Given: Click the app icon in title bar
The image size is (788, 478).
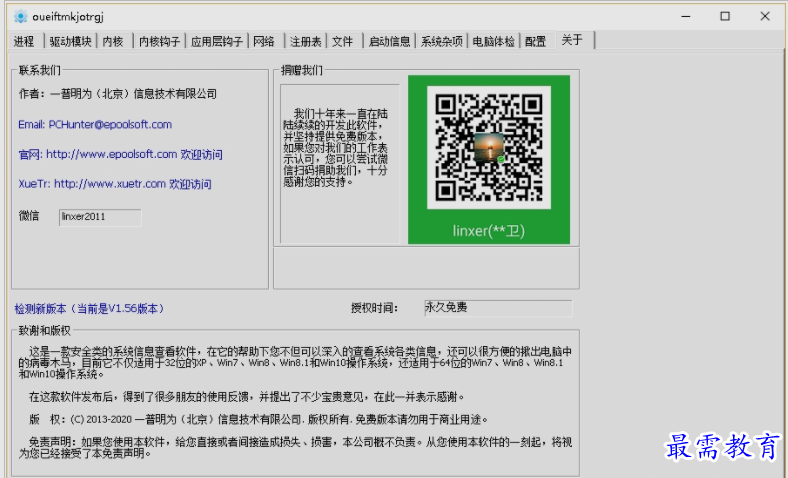Looking at the screenshot, I should pos(21,17).
